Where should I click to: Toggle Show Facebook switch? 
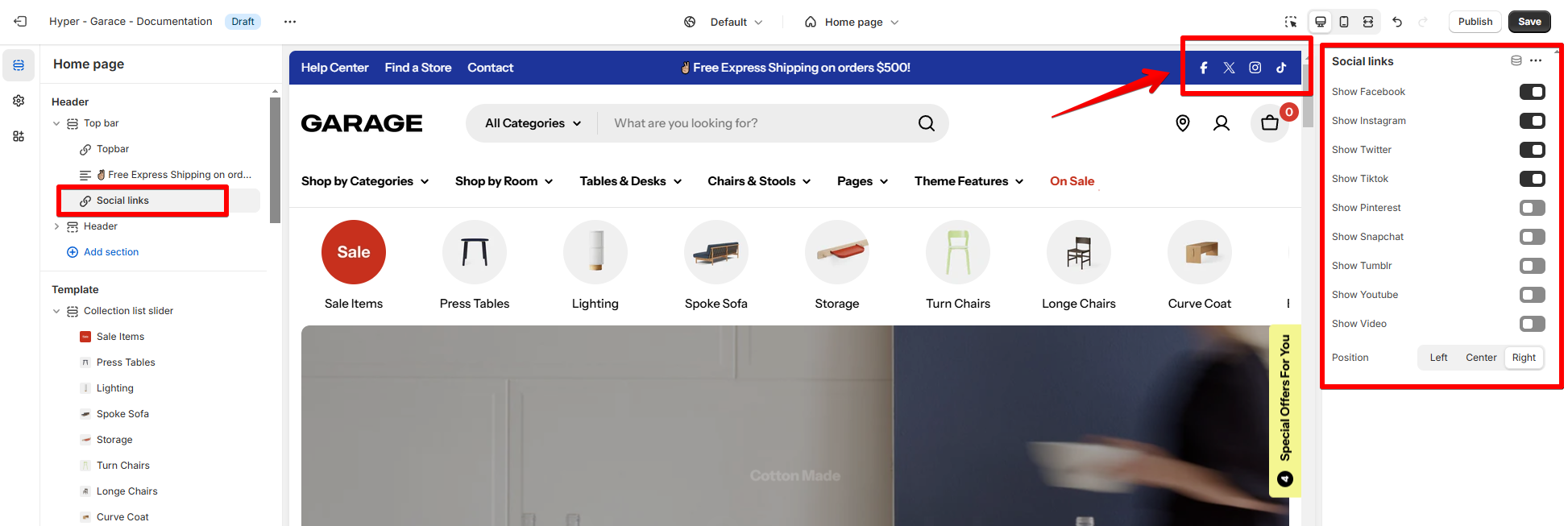coord(1533,92)
